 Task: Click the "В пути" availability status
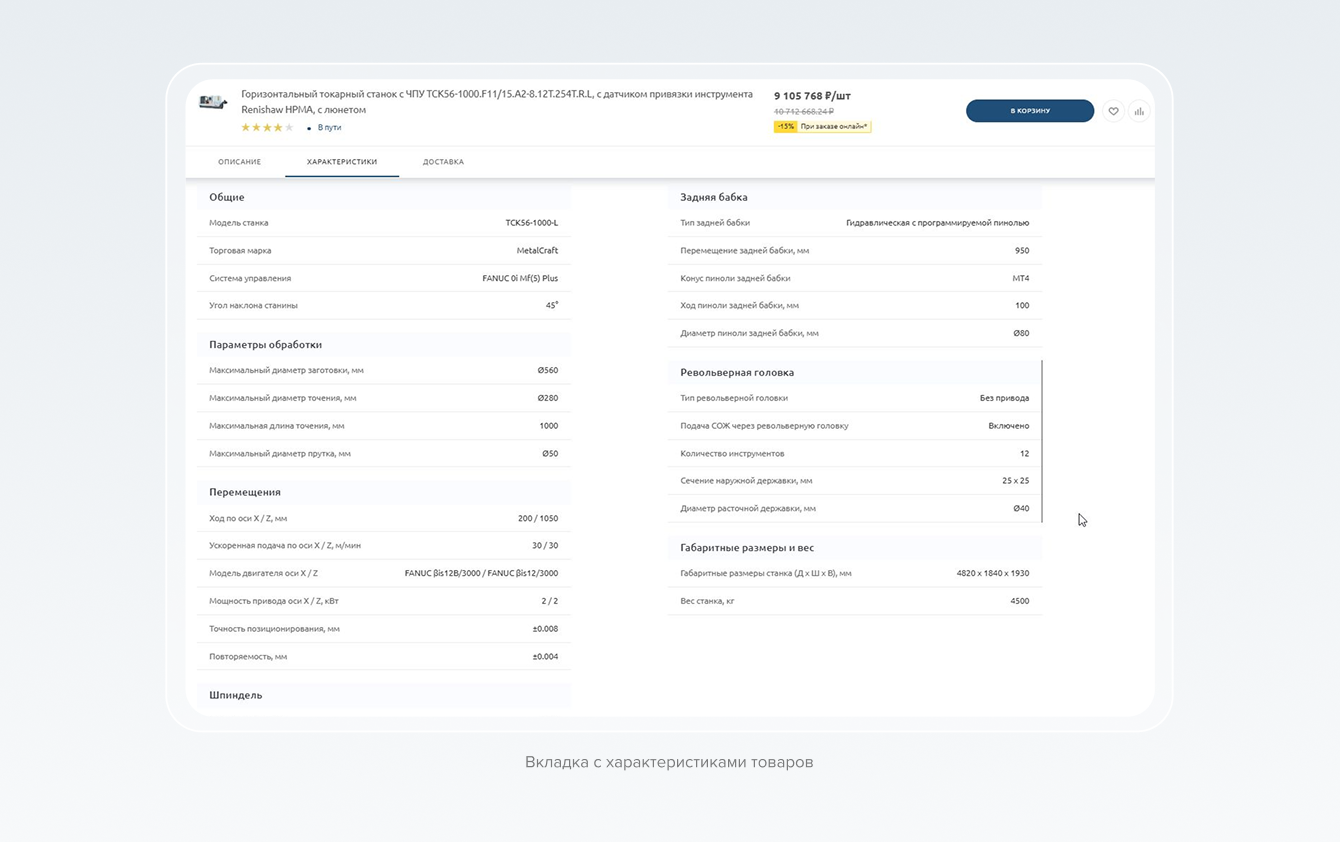click(x=329, y=128)
